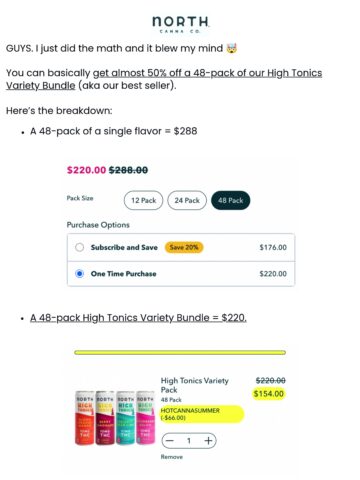360x480 pixels.
Task: Select the 12 Pack size option
Action: 143,200
